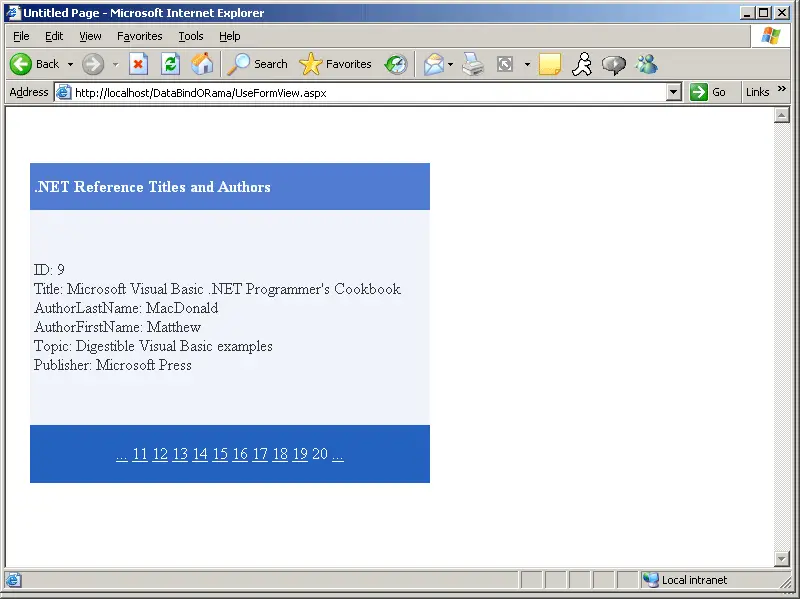
Task: Click the running figure Messenger icon
Action: pos(582,64)
